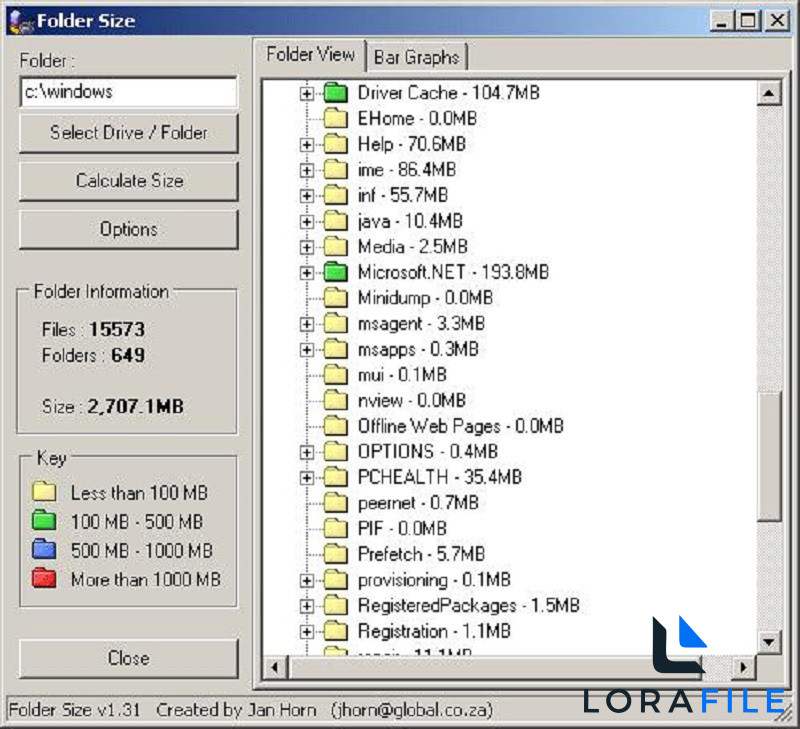Click the provisioning folder icon

pyautogui.click(x=336, y=580)
